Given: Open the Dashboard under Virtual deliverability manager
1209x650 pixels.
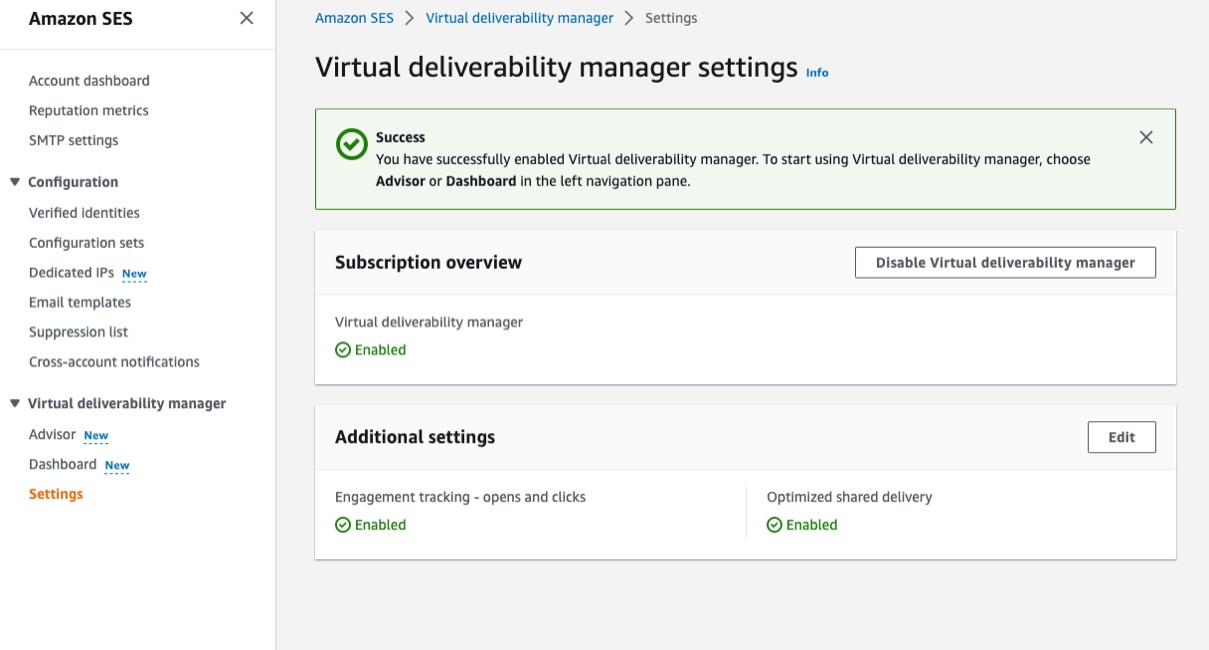Looking at the screenshot, I should point(63,464).
